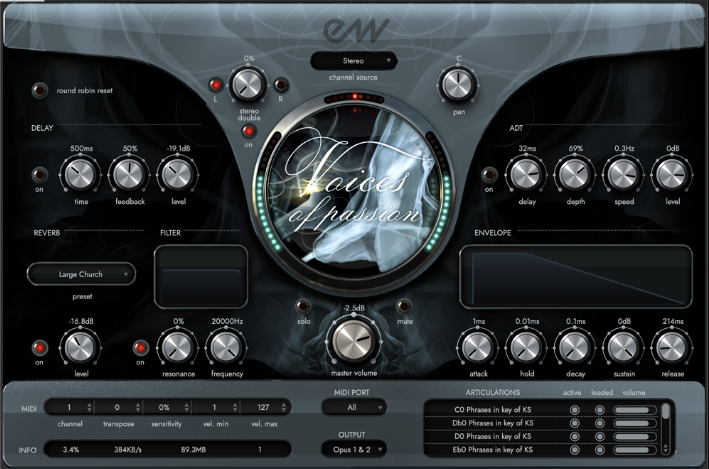Click the delay feedback knob
This screenshot has height=469, width=709.
[x=128, y=176]
